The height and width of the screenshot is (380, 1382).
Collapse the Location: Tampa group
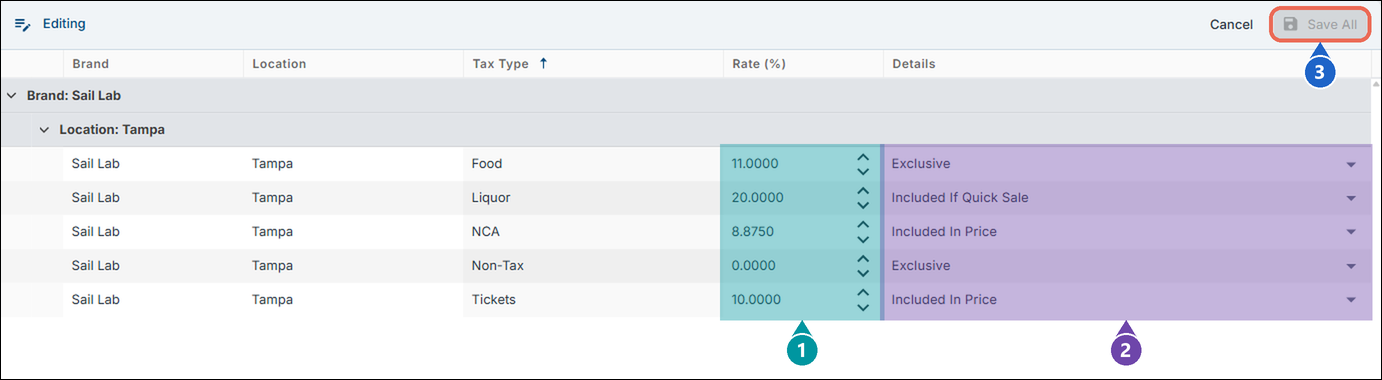point(44,130)
